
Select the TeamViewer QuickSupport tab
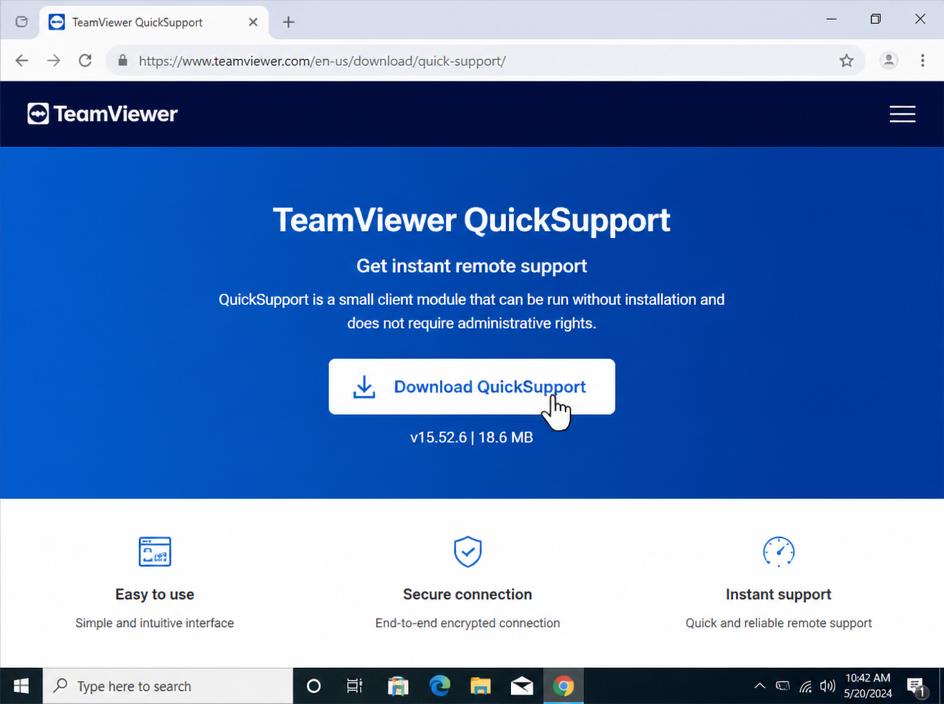coord(155,22)
